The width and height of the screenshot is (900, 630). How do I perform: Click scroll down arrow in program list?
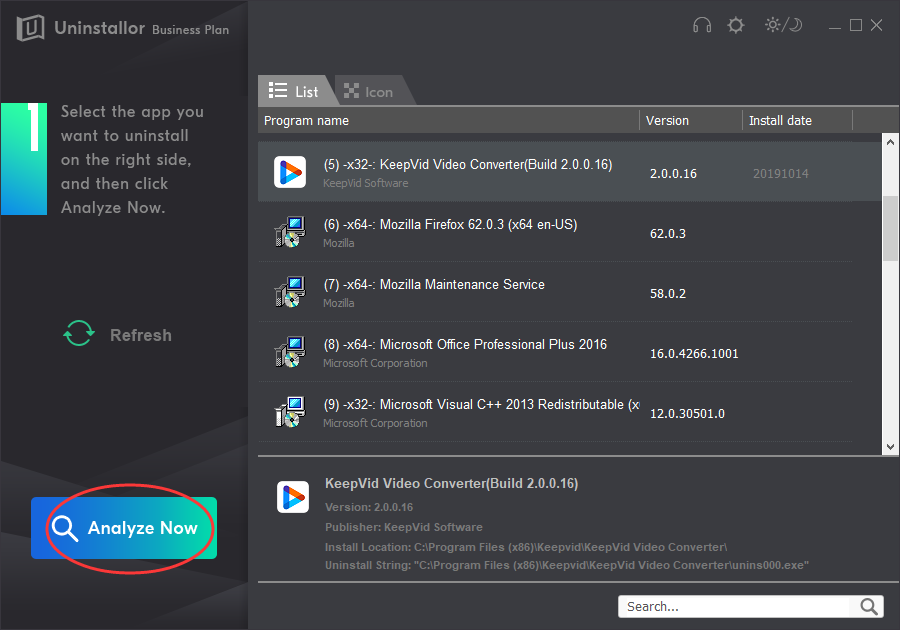[x=890, y=446]
